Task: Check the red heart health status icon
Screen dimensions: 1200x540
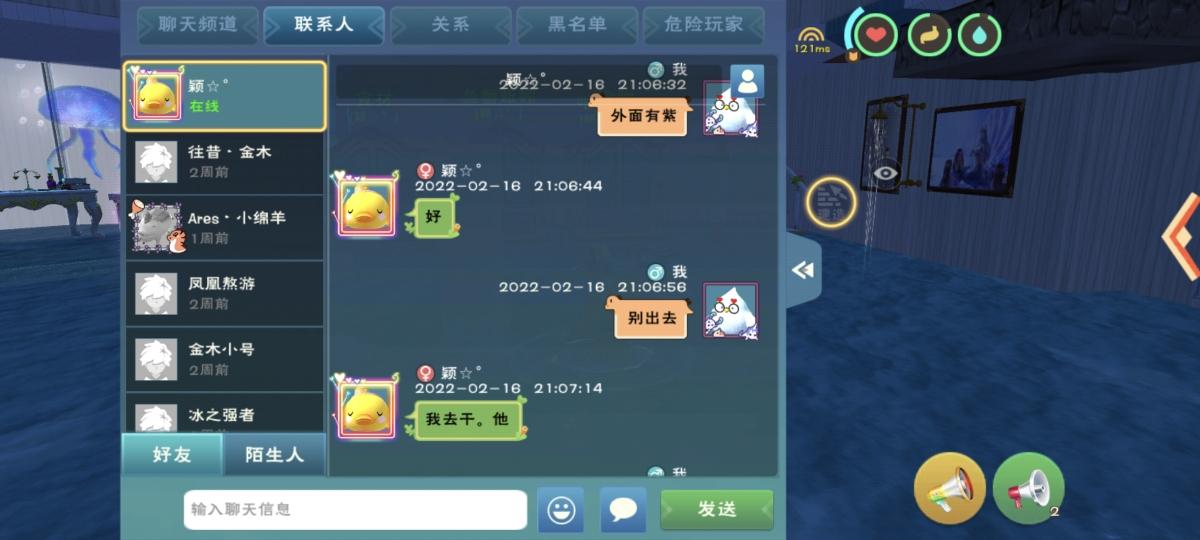Action: [876, 35]
